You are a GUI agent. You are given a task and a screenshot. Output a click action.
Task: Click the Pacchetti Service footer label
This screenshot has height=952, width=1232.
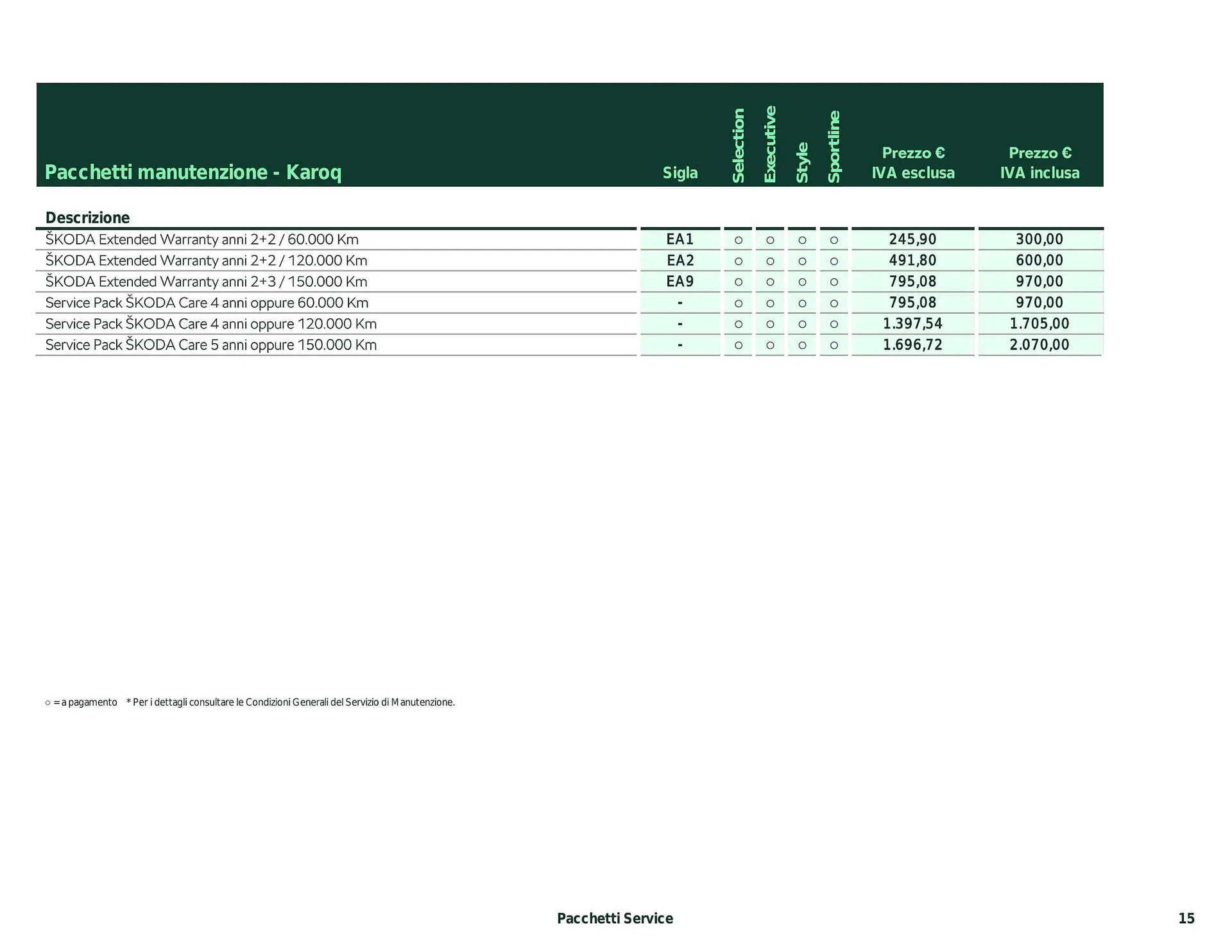[x=615, y=918]
